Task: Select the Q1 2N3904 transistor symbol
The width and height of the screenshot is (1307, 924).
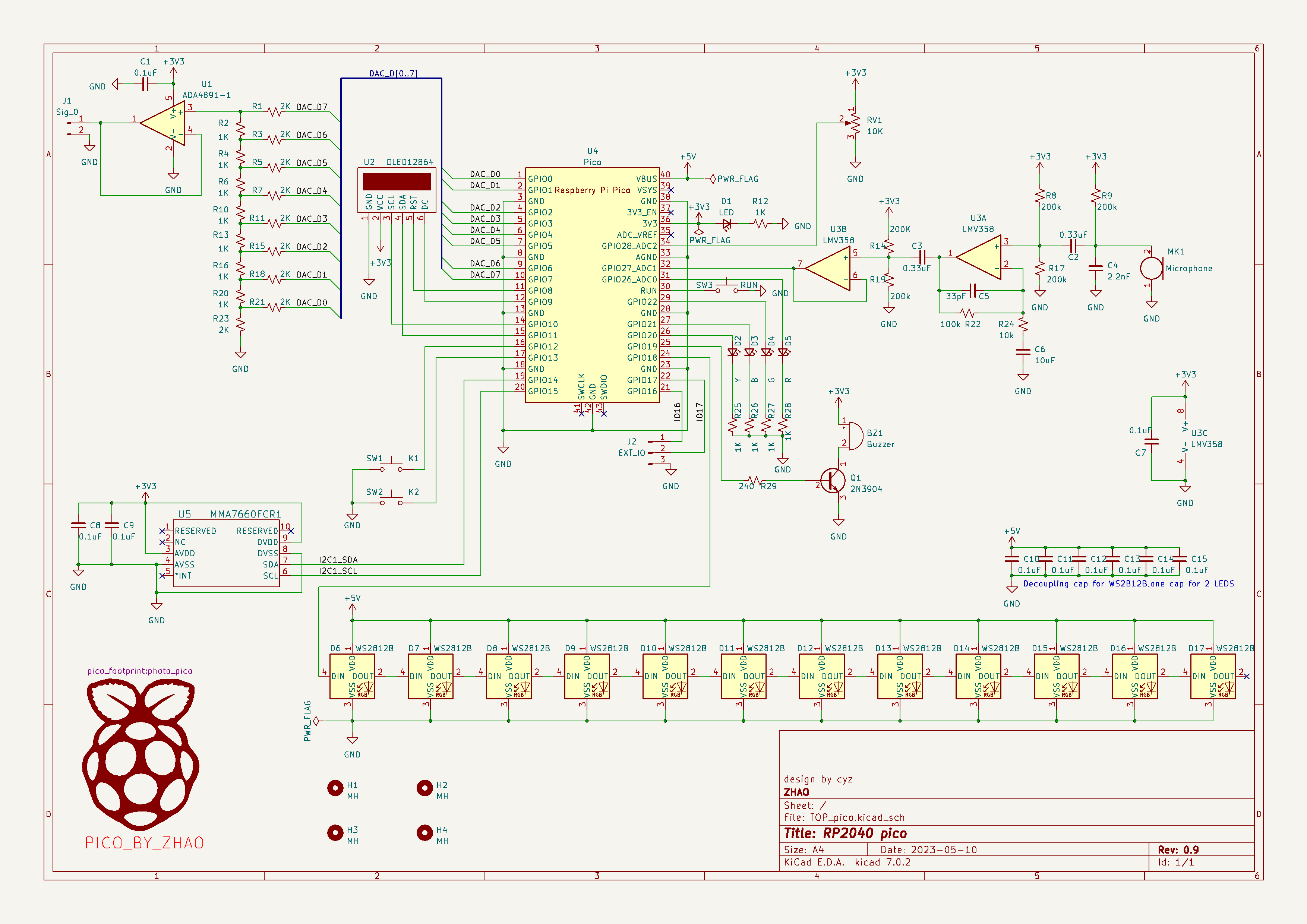Action: 833,481
